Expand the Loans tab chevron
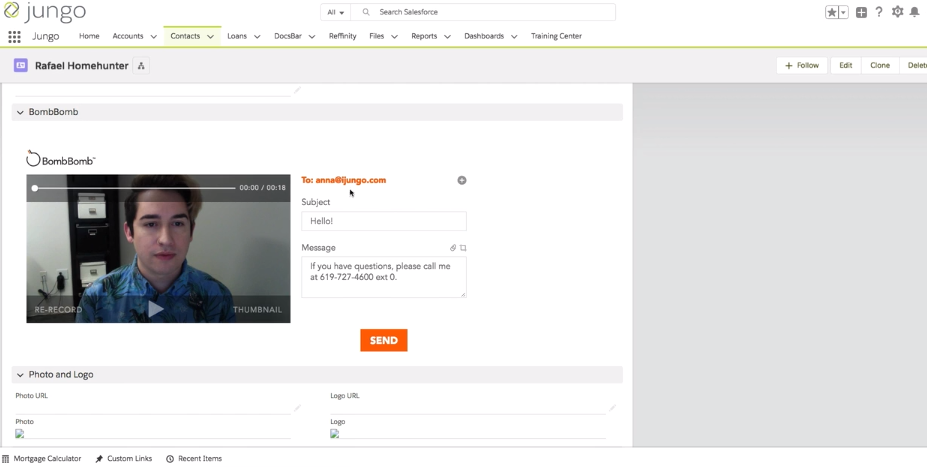This screenshot has height=467, width=927. (x=257, y=37)
